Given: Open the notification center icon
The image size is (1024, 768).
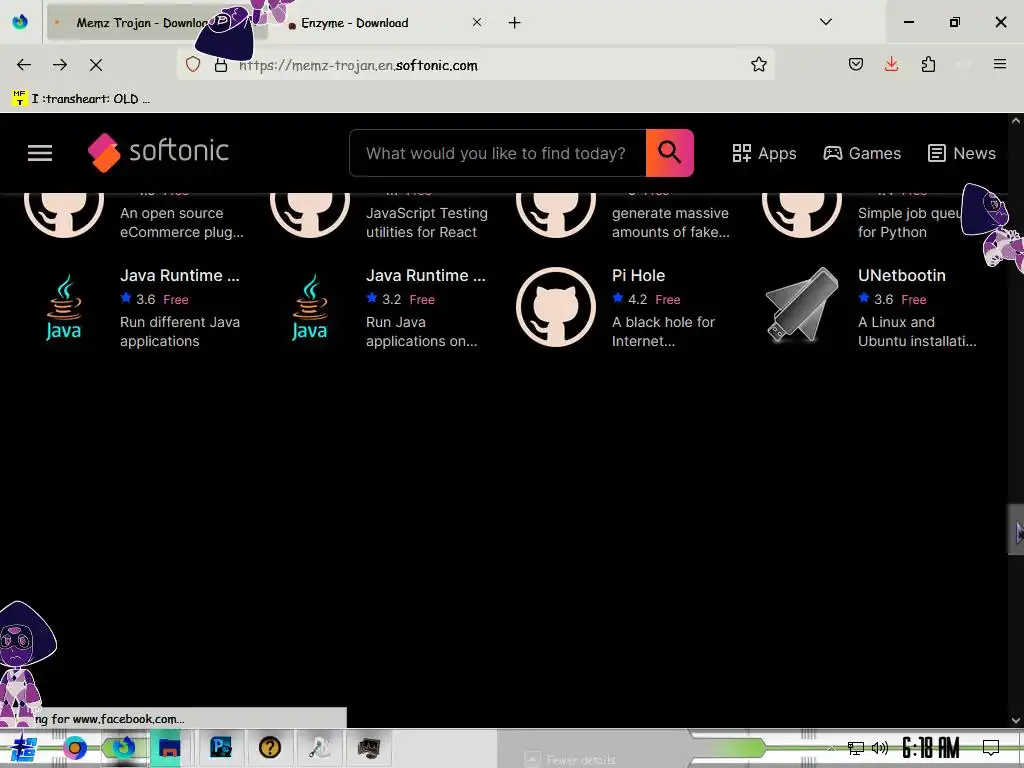Looking at the screenshot, I should 991,748.
